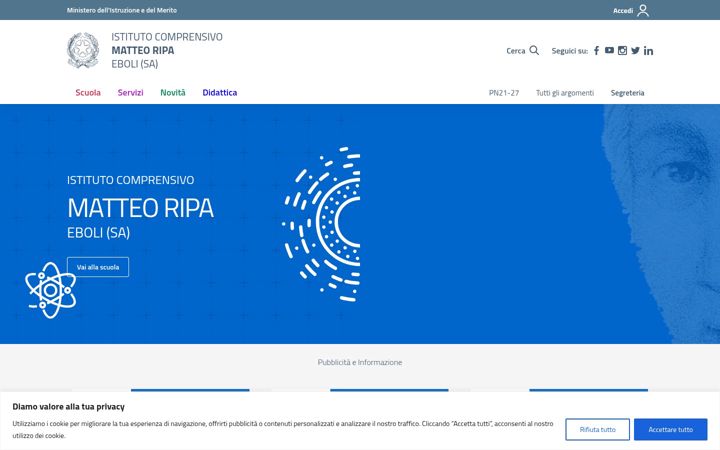Screen dimensions: 720x450
Task: Open the Twitter social icon
Action: pyautogui.click(x=635, y=51)
